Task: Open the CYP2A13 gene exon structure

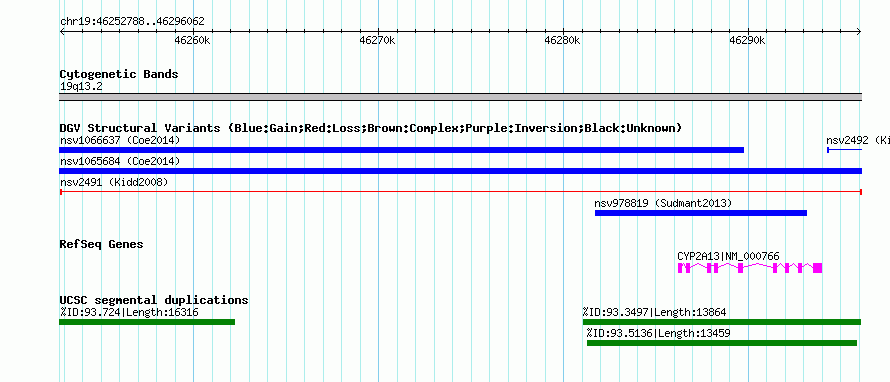Action: tap(750, 268)
